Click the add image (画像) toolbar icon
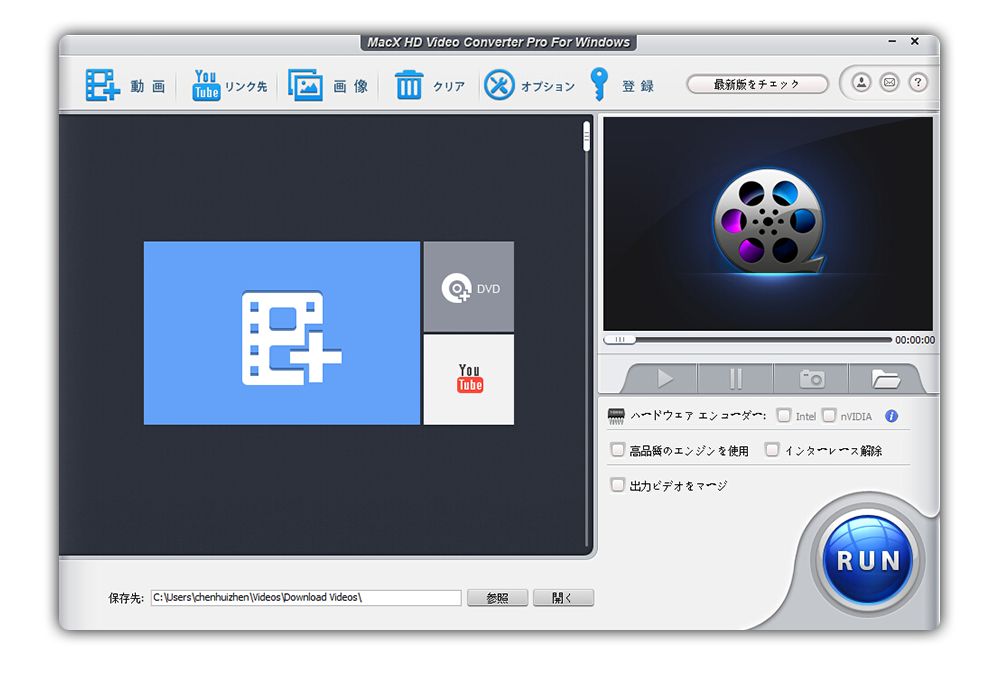 [305, 85]
